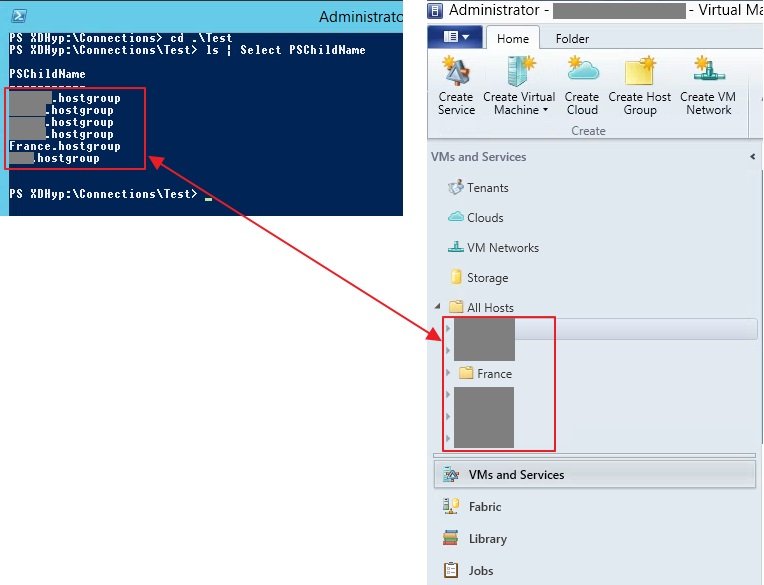764x585 pixels.
Task: Click the VM Networks icon
Action: (x=456, y=247)
